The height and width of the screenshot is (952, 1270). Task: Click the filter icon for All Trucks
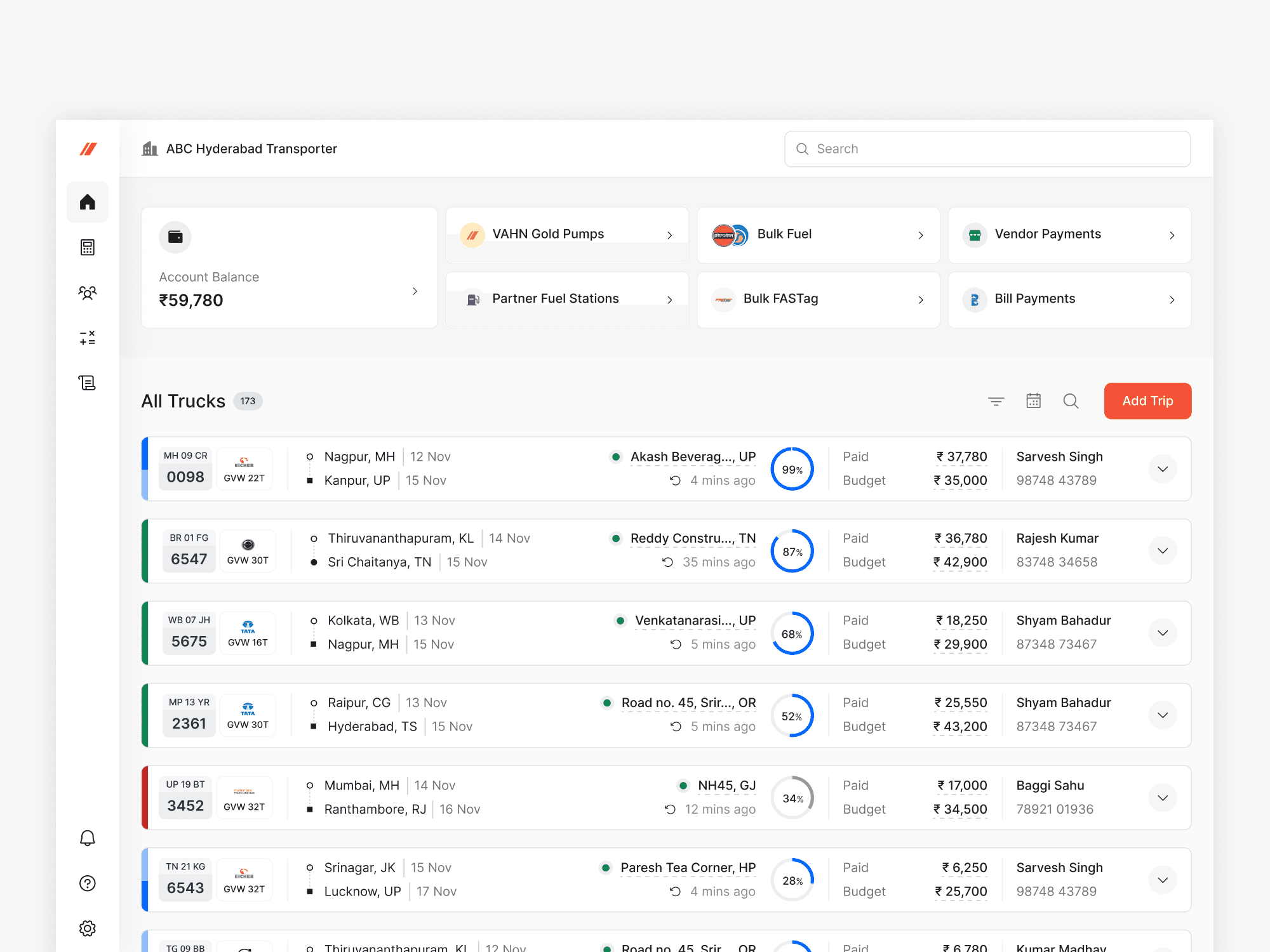pyautogui.click(x=996, y=401)
